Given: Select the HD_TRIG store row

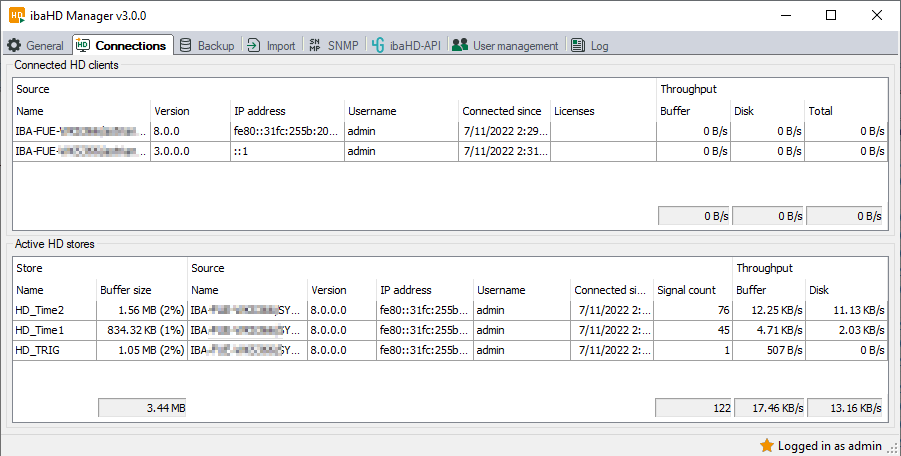Looking at the screenshot, I should click(x=38, y=350).
